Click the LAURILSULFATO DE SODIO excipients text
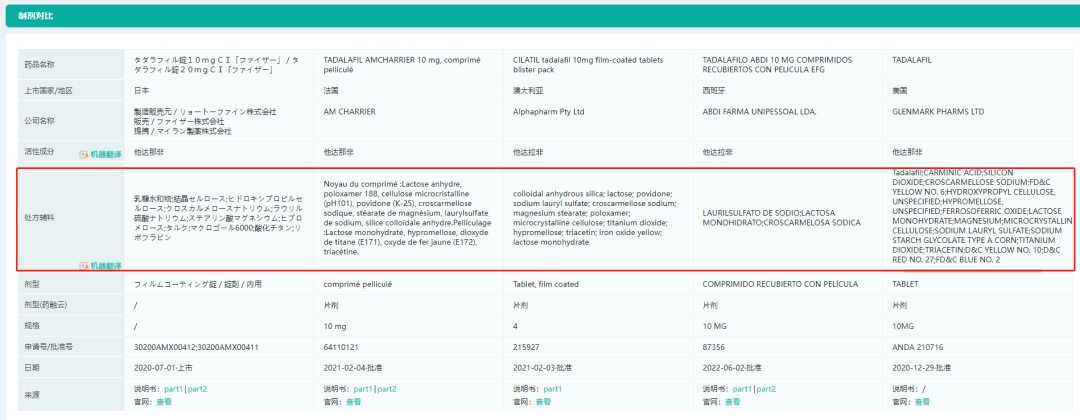Screen dimensions: 1080x420 (782, 218)
